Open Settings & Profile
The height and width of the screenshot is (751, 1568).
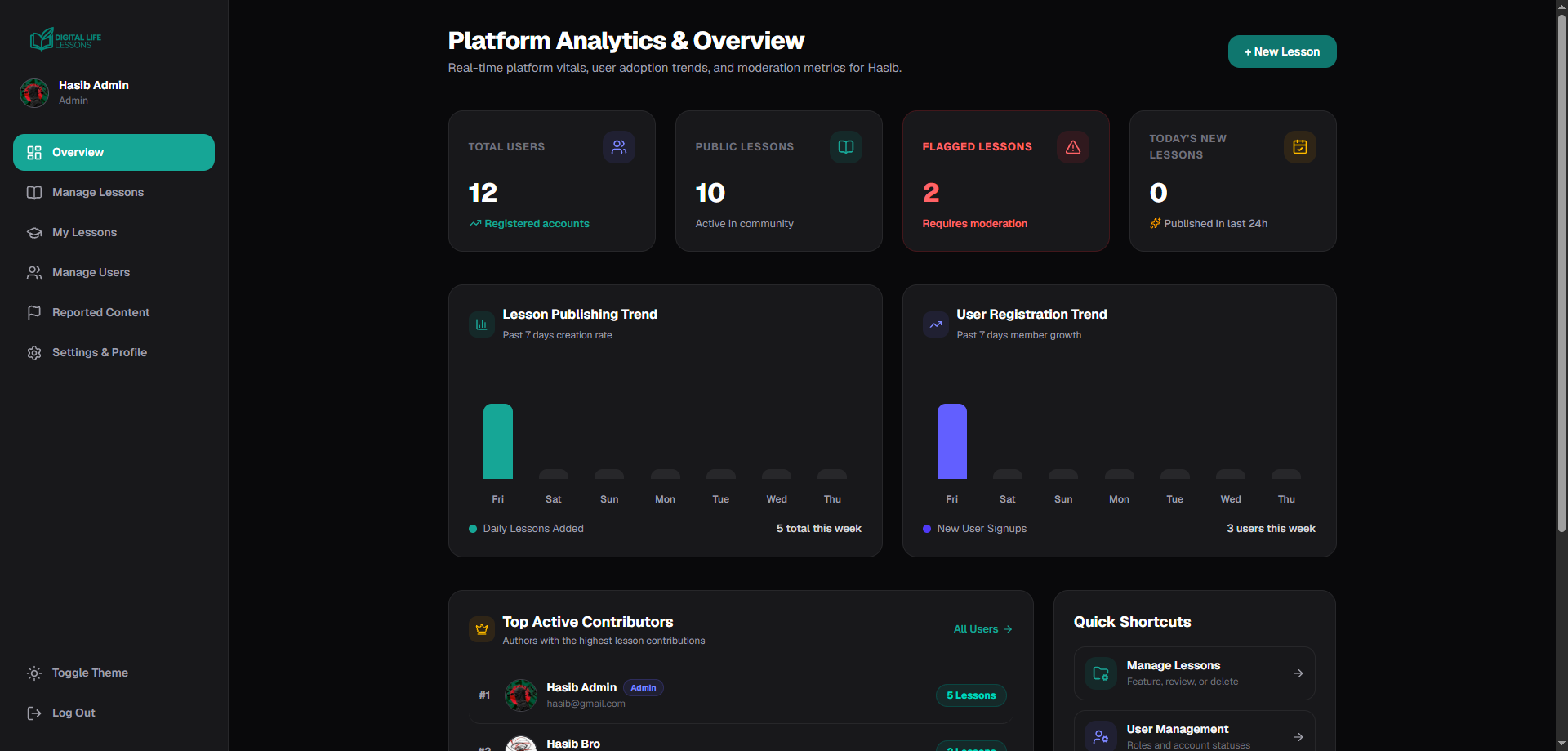(x=114, y=352)
